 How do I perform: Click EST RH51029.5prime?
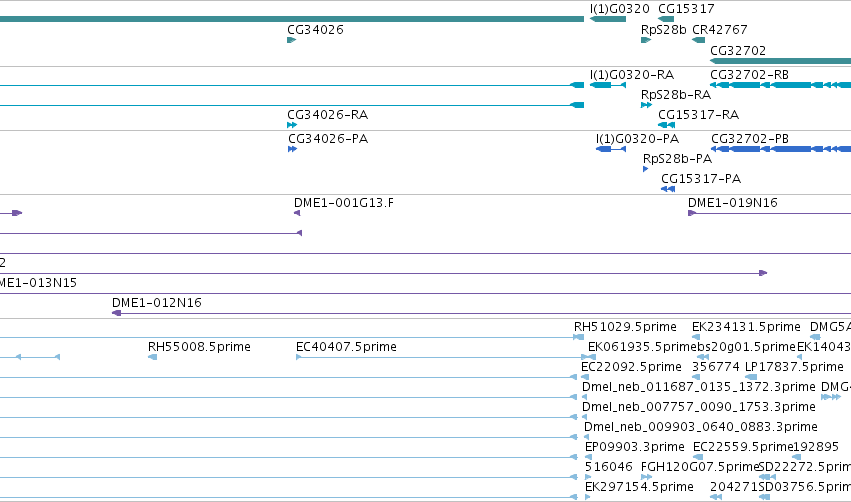tap(625, 327)
